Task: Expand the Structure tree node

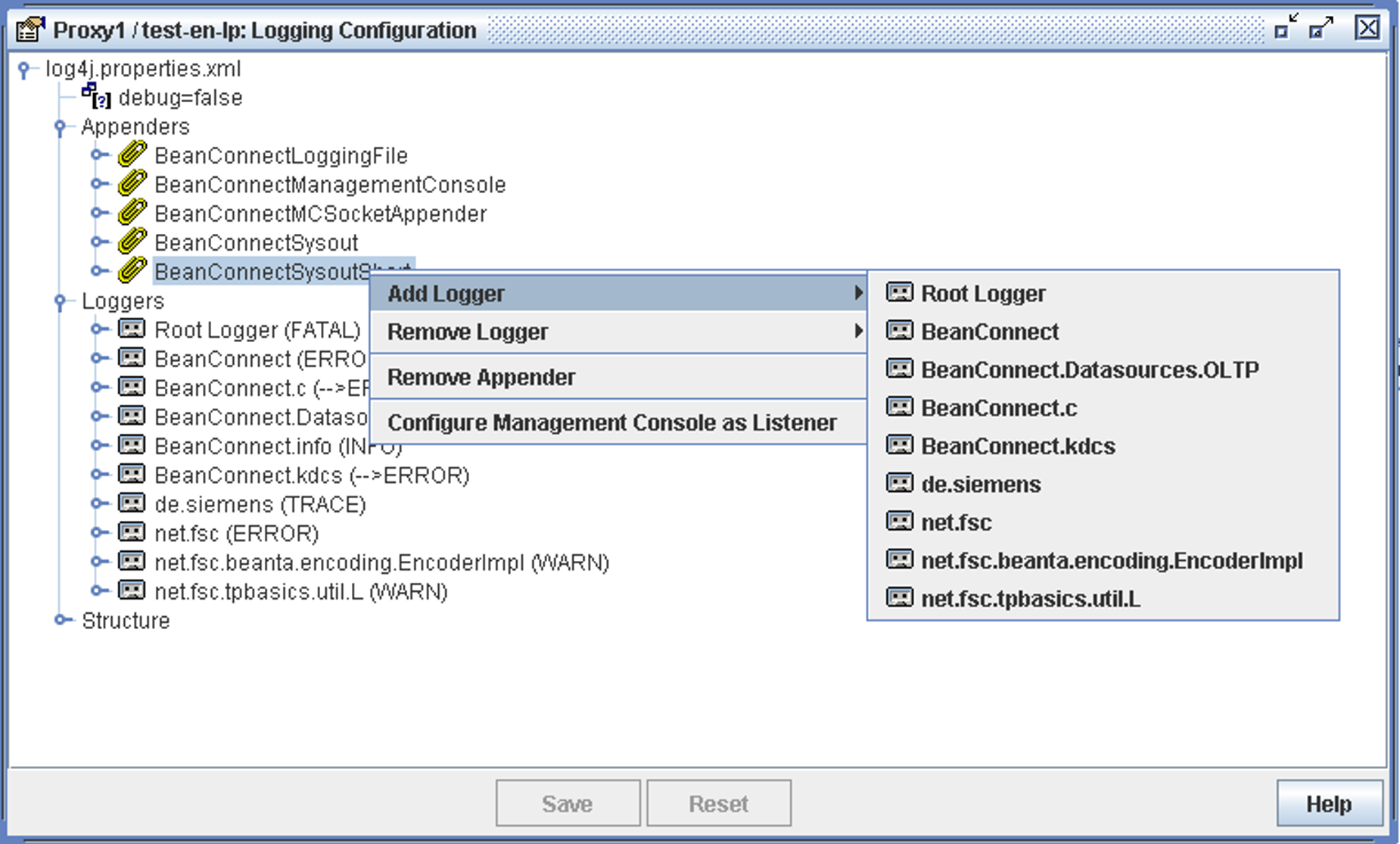Action: click(x=64, y=620)
